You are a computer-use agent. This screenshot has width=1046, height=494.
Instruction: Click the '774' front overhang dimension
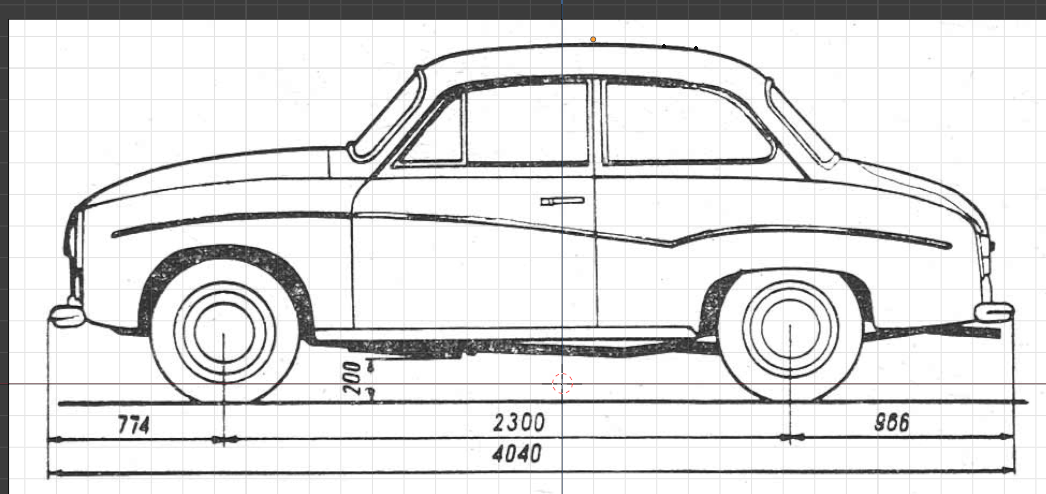tap(133, 425)
